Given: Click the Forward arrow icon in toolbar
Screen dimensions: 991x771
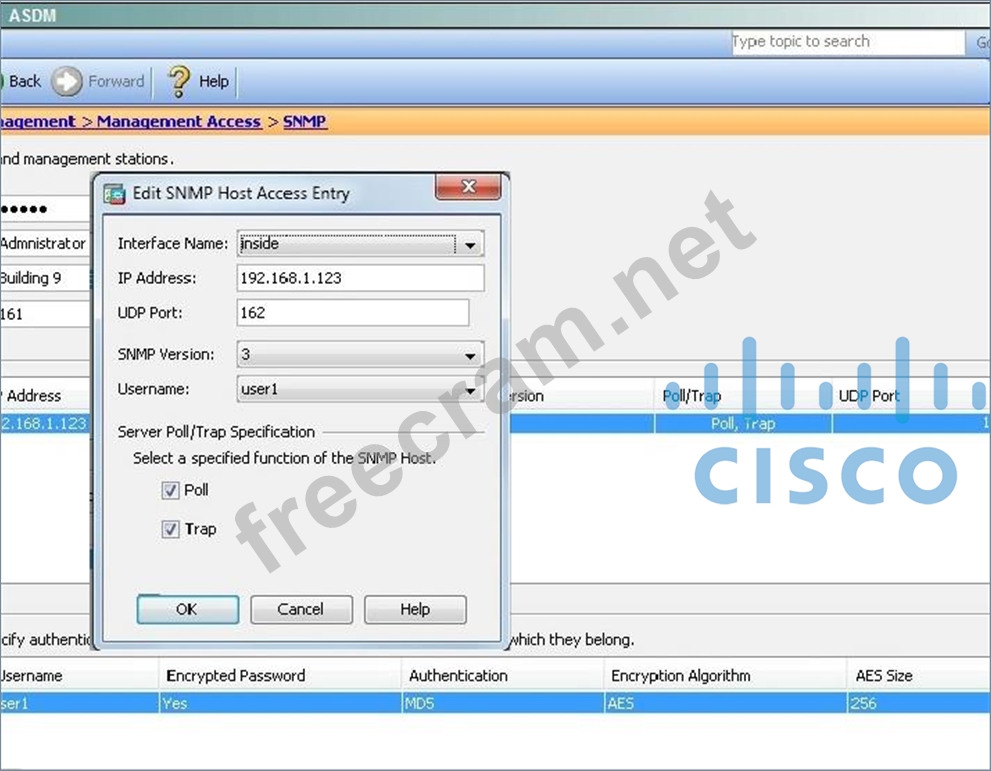Looking at the screenshot, I should (67, 82).
